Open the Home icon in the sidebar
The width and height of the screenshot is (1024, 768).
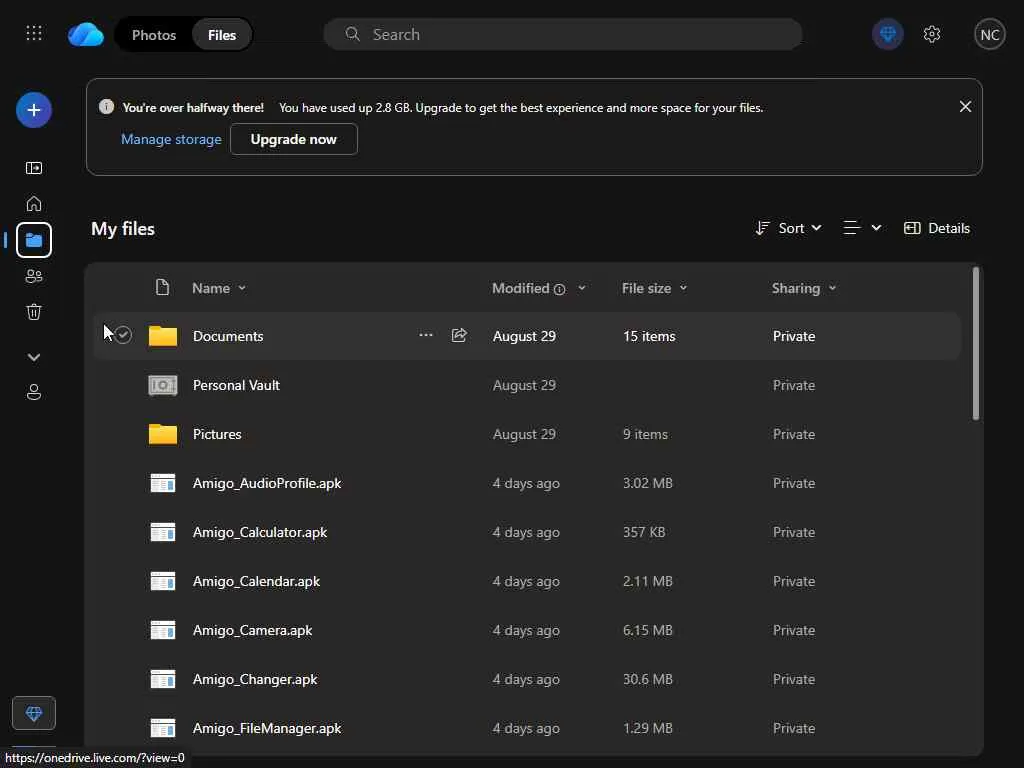point(34,204)
